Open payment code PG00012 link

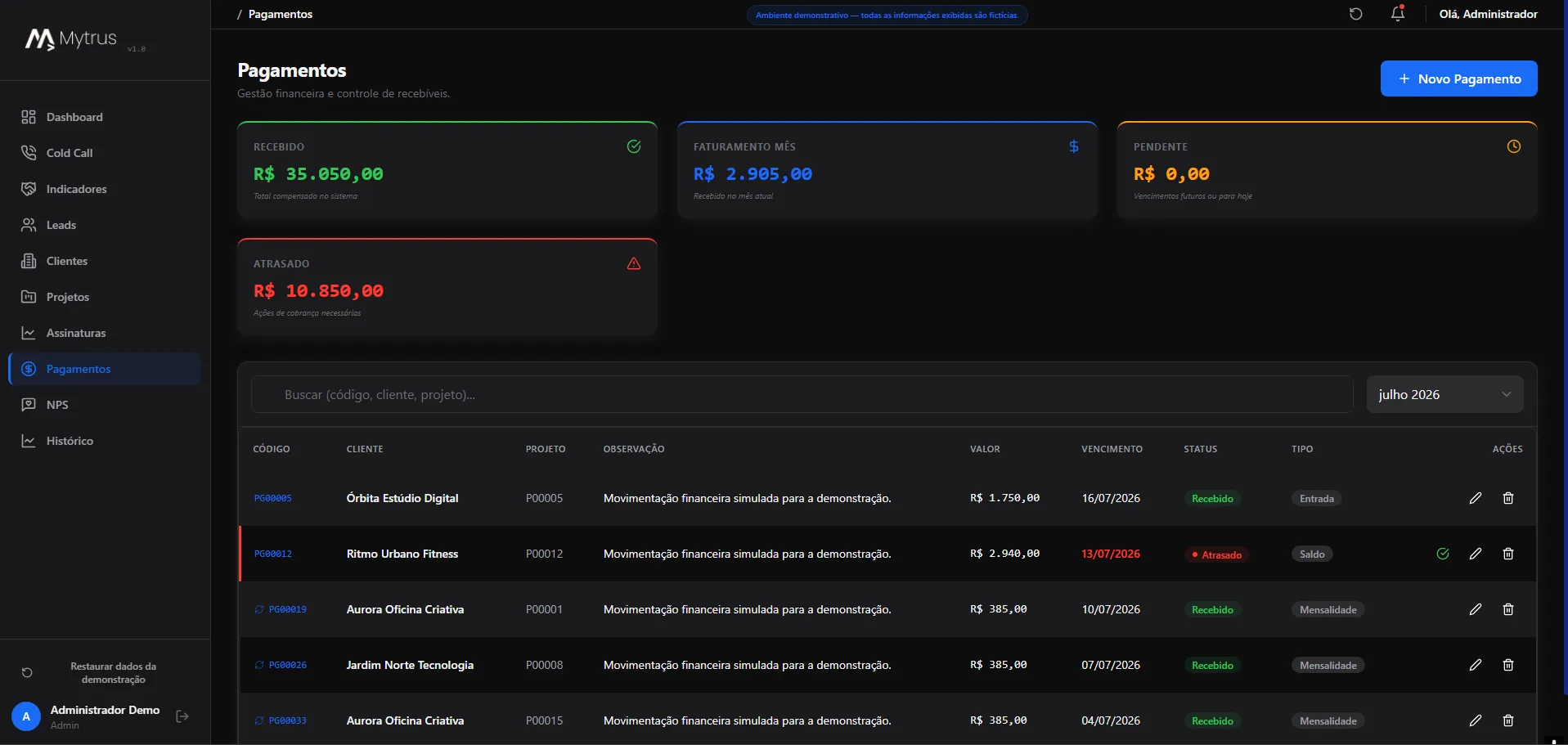[273, 554]
